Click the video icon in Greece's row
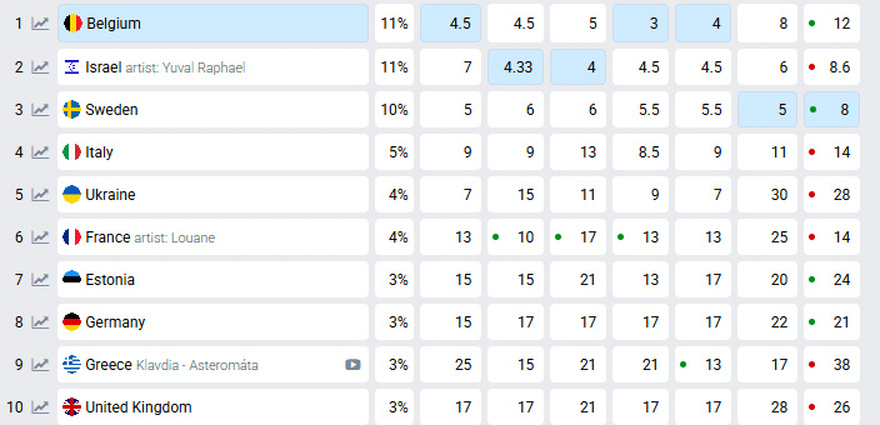The width and height of the screenshot is (880, 425). tap(353, 365)
